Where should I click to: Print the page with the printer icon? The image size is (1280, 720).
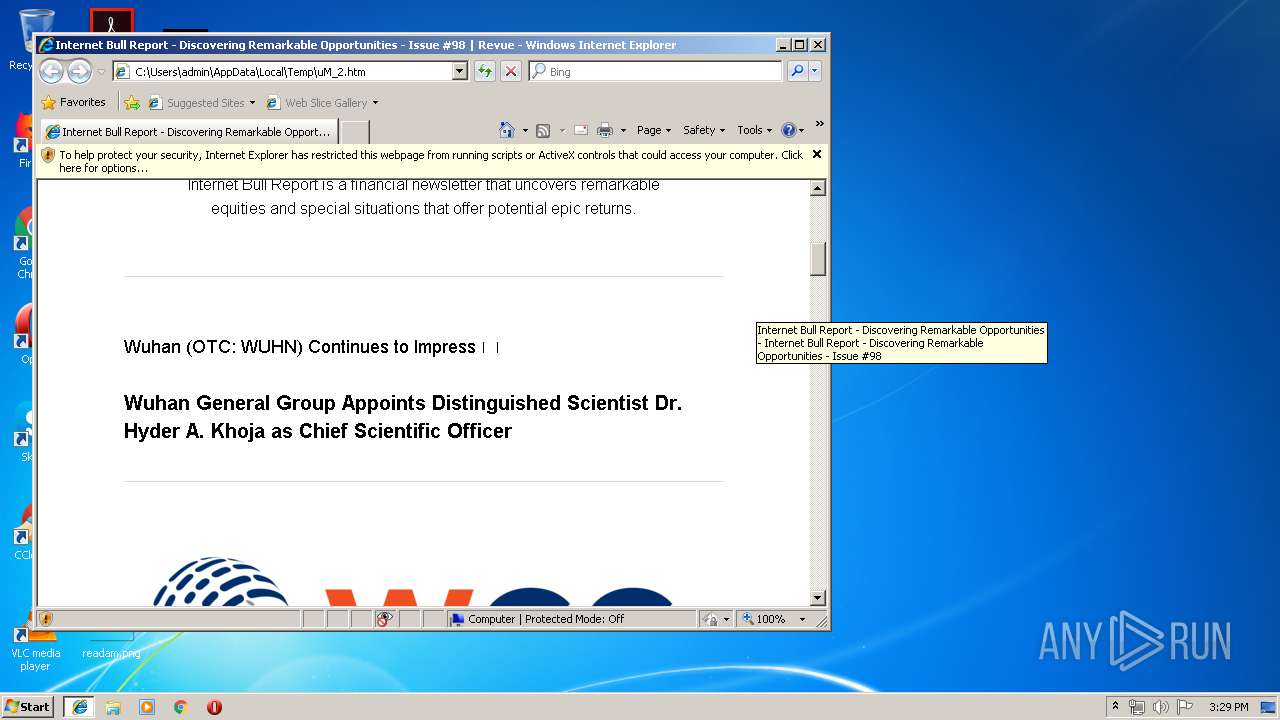click(605, 130)
